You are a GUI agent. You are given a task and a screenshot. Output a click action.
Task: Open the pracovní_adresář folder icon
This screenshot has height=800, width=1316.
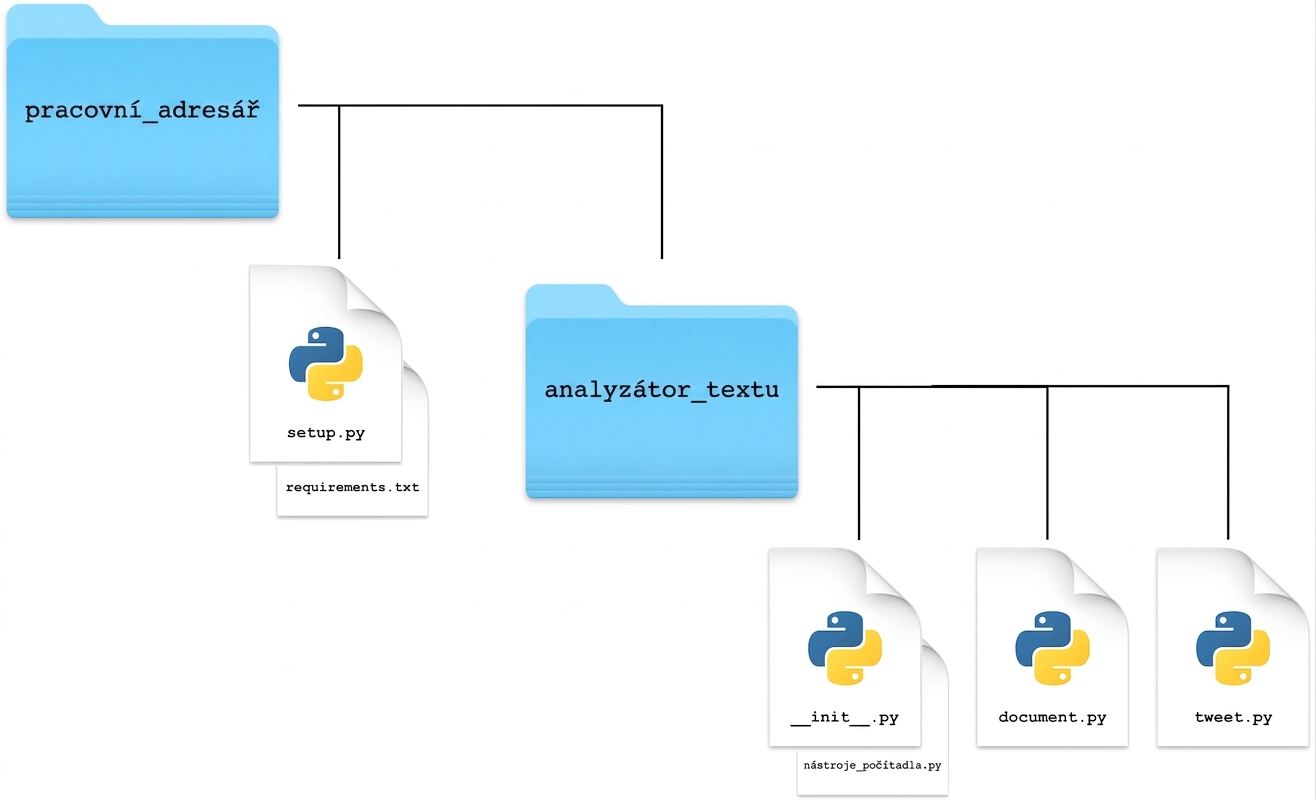(x=142, y=111)
